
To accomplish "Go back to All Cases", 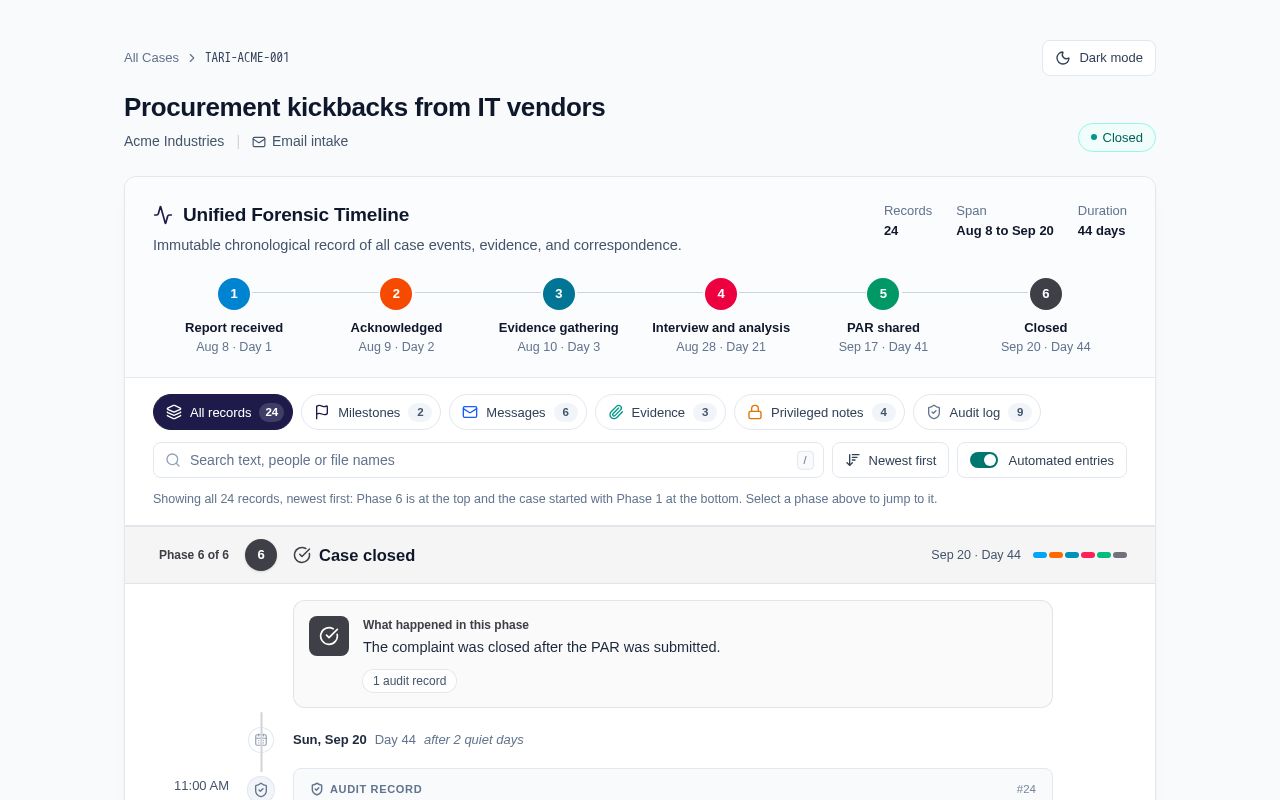I will [x=151, y=58].
